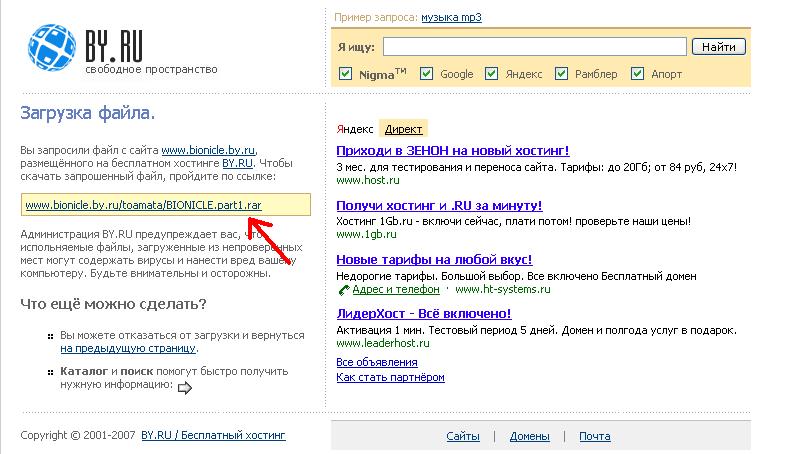Uncheck the Рамблер checkbox
793x454 pixels.
561,74
